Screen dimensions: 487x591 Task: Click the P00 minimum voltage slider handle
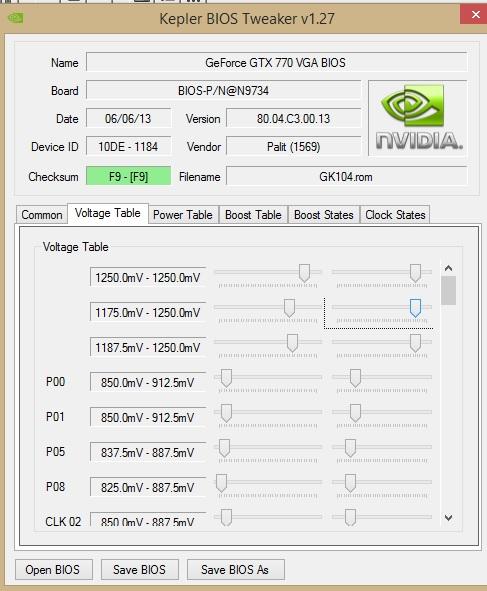coord(226,378)
